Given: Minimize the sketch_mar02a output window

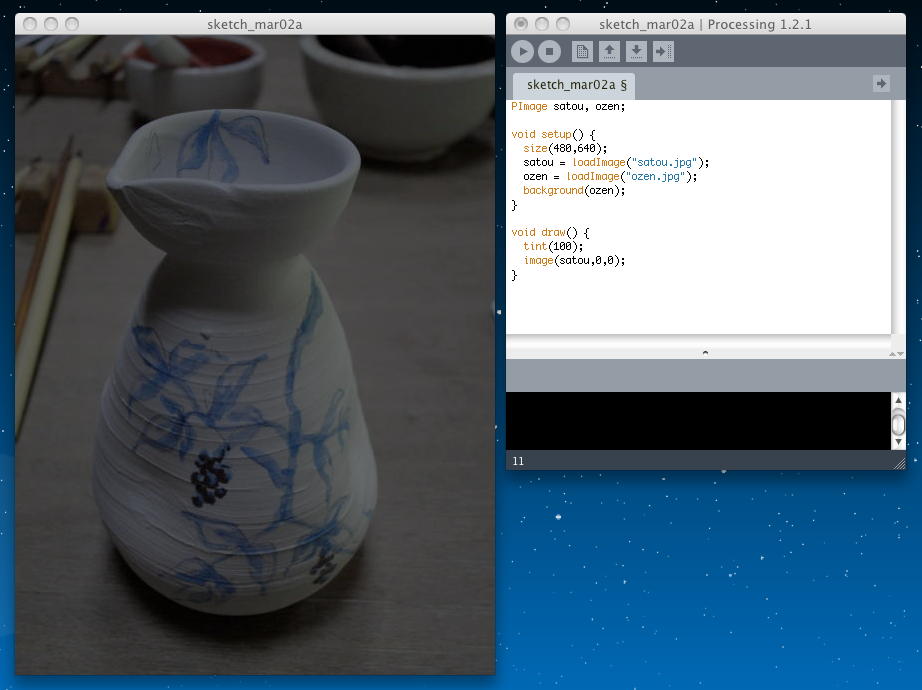Looking at the screenshot, I should click(x=51, y=24).
